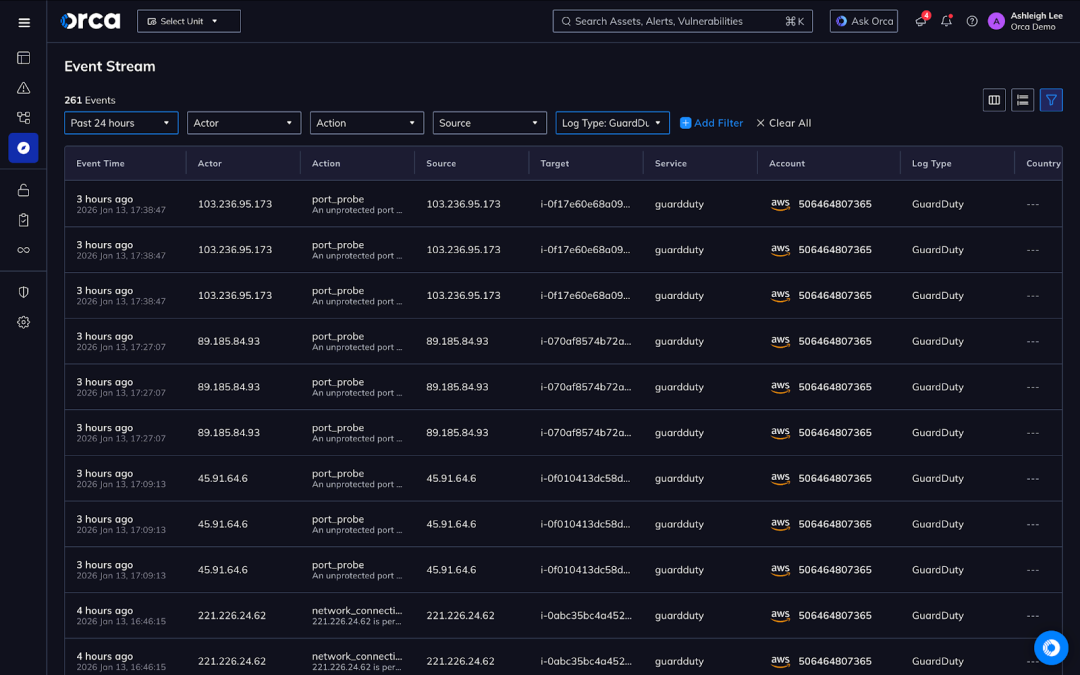Click the Add Filter button
Viewport: 1080px width, 675px height.
point(711,123)
